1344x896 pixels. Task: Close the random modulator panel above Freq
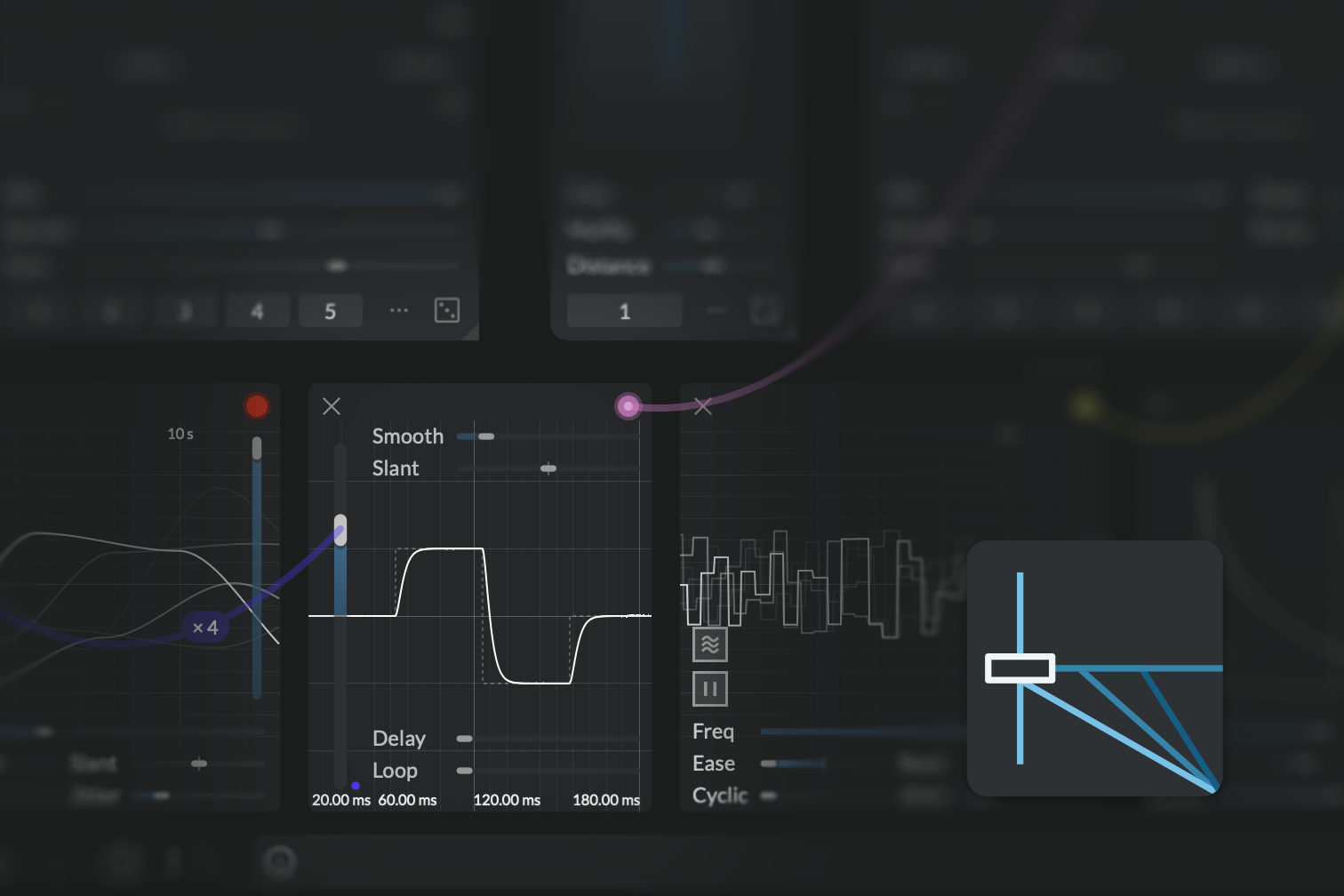[703, 406]
